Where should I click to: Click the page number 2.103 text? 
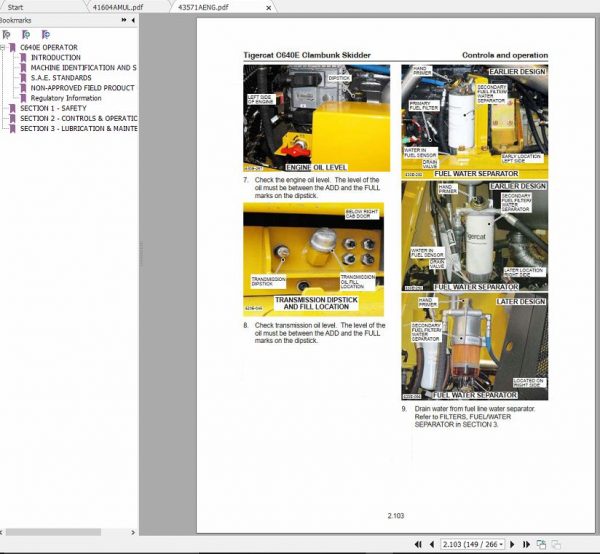(x=396, y=515)
